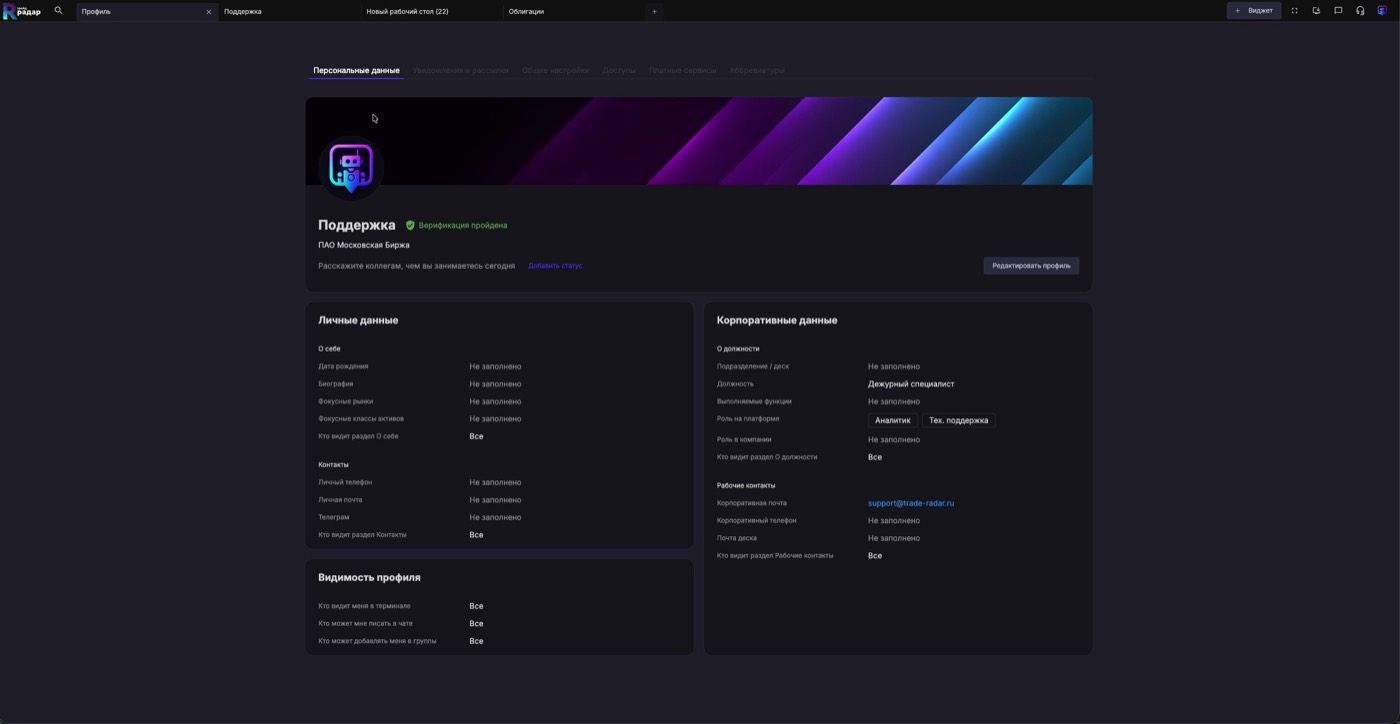The height and width of the screenshot is (724, 1400).
Task: Click the profile cover banner image
Action: tap(699, 141)
